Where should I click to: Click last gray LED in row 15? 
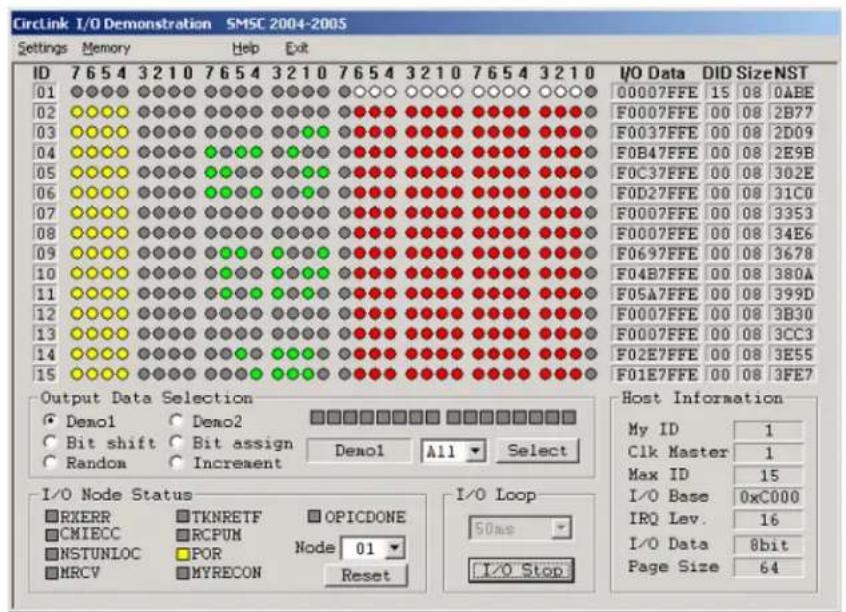click(x=591, y=373)
